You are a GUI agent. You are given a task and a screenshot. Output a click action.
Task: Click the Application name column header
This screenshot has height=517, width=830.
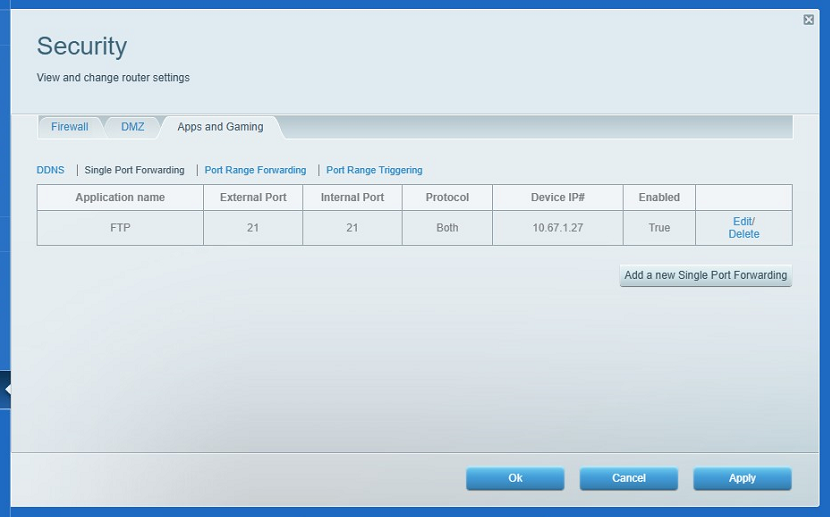120,197
